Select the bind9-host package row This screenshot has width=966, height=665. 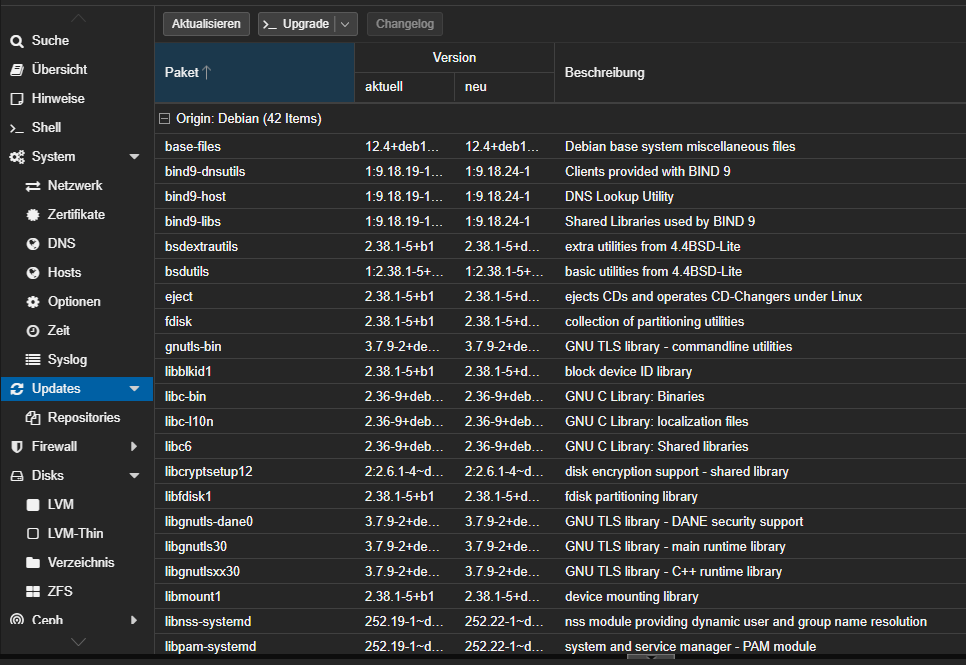point(561,197)
